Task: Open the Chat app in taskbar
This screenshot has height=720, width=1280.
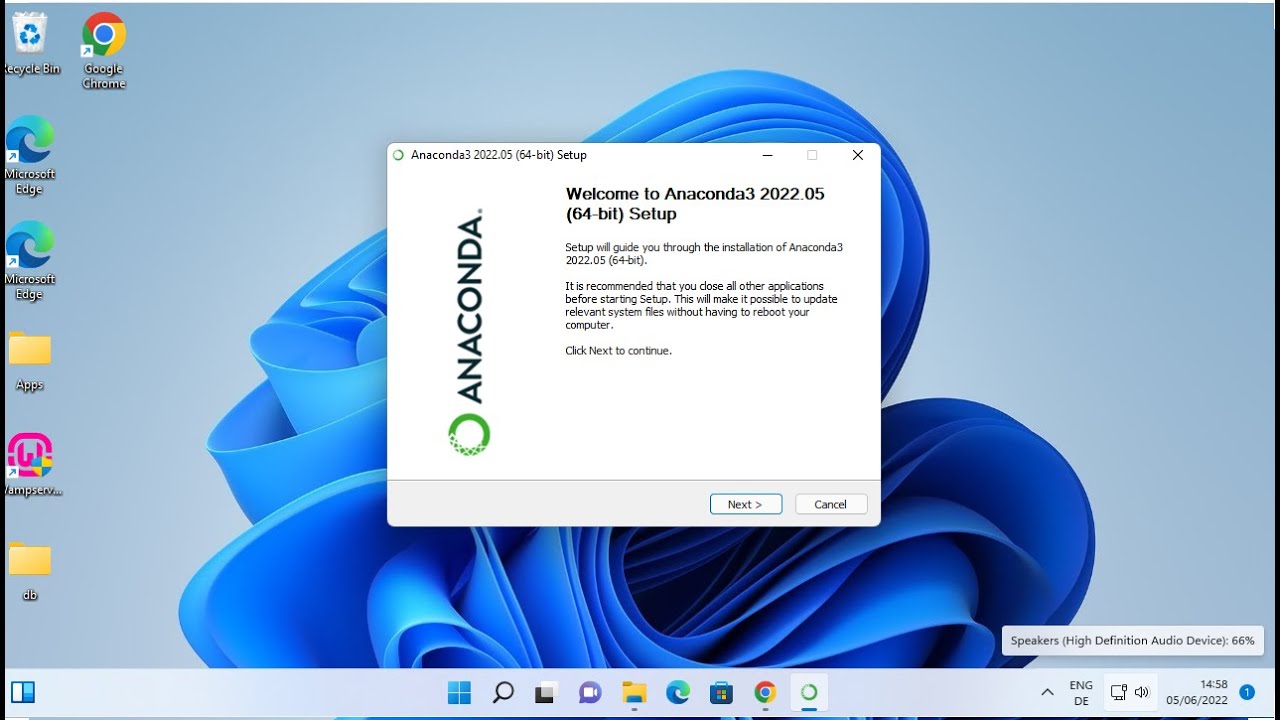Action: 590,692
